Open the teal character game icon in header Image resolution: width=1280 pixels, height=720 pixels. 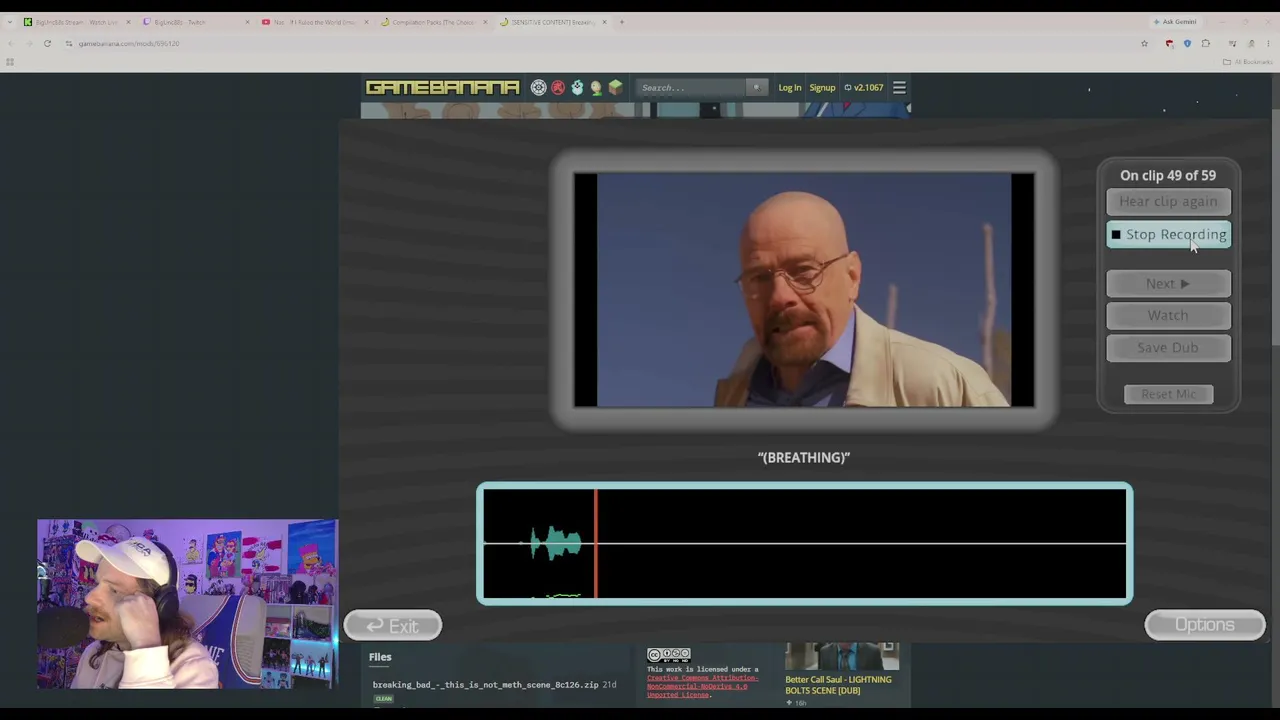click(577, 88)
